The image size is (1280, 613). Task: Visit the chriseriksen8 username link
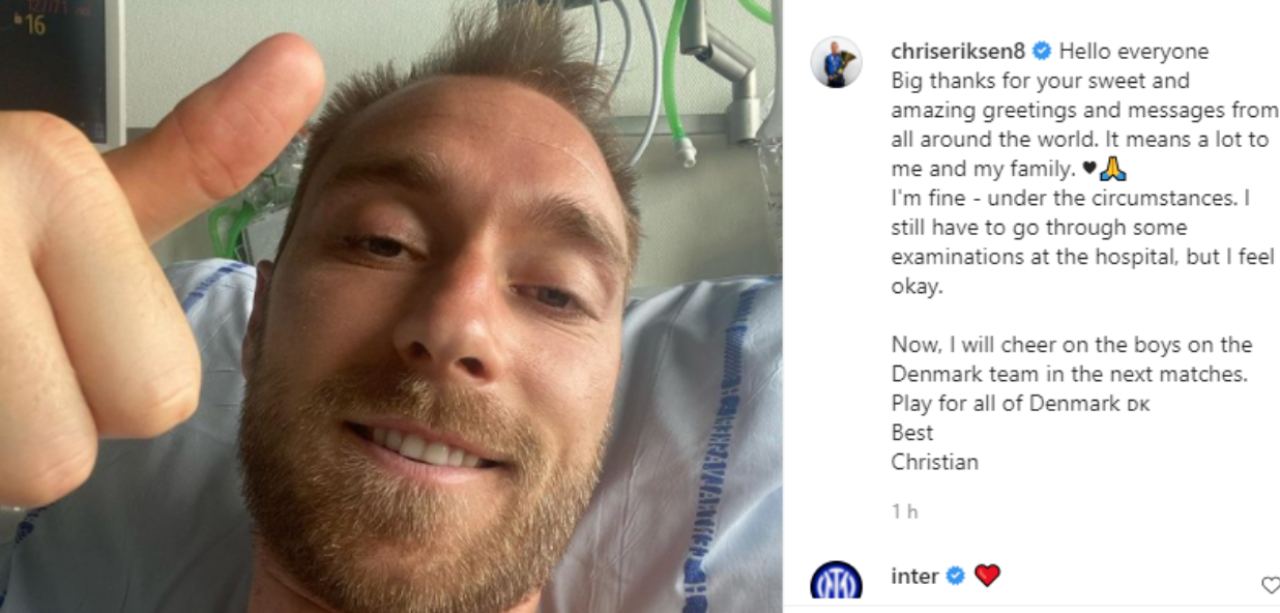[x=958, y=51]
